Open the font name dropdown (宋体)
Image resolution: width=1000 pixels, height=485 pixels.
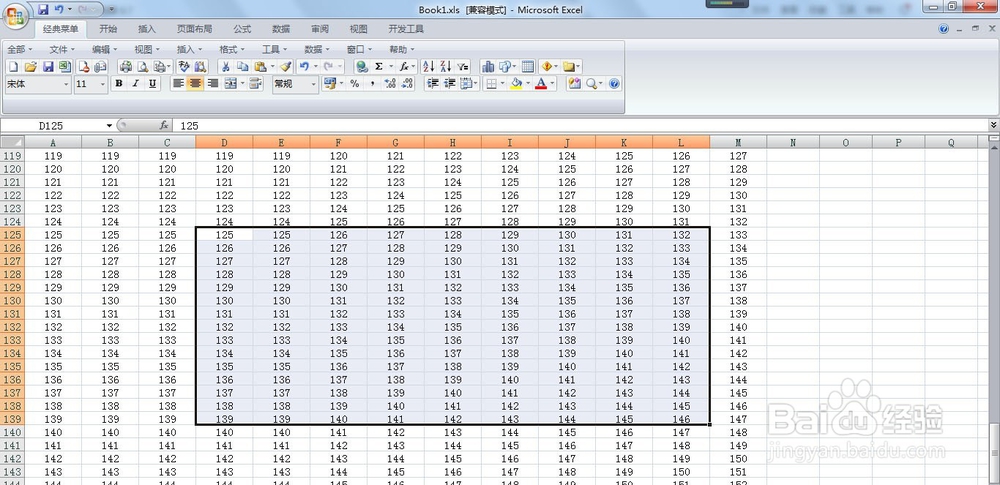(66, 84)
